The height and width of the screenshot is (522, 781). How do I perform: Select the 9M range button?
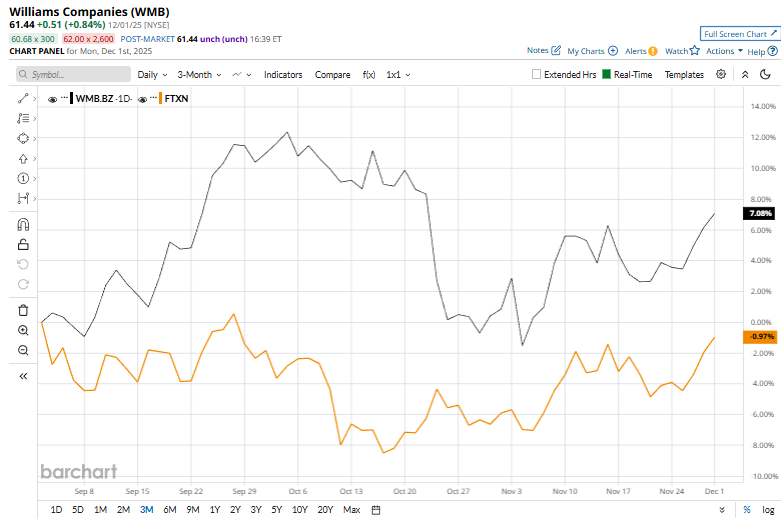coord(193,510)
